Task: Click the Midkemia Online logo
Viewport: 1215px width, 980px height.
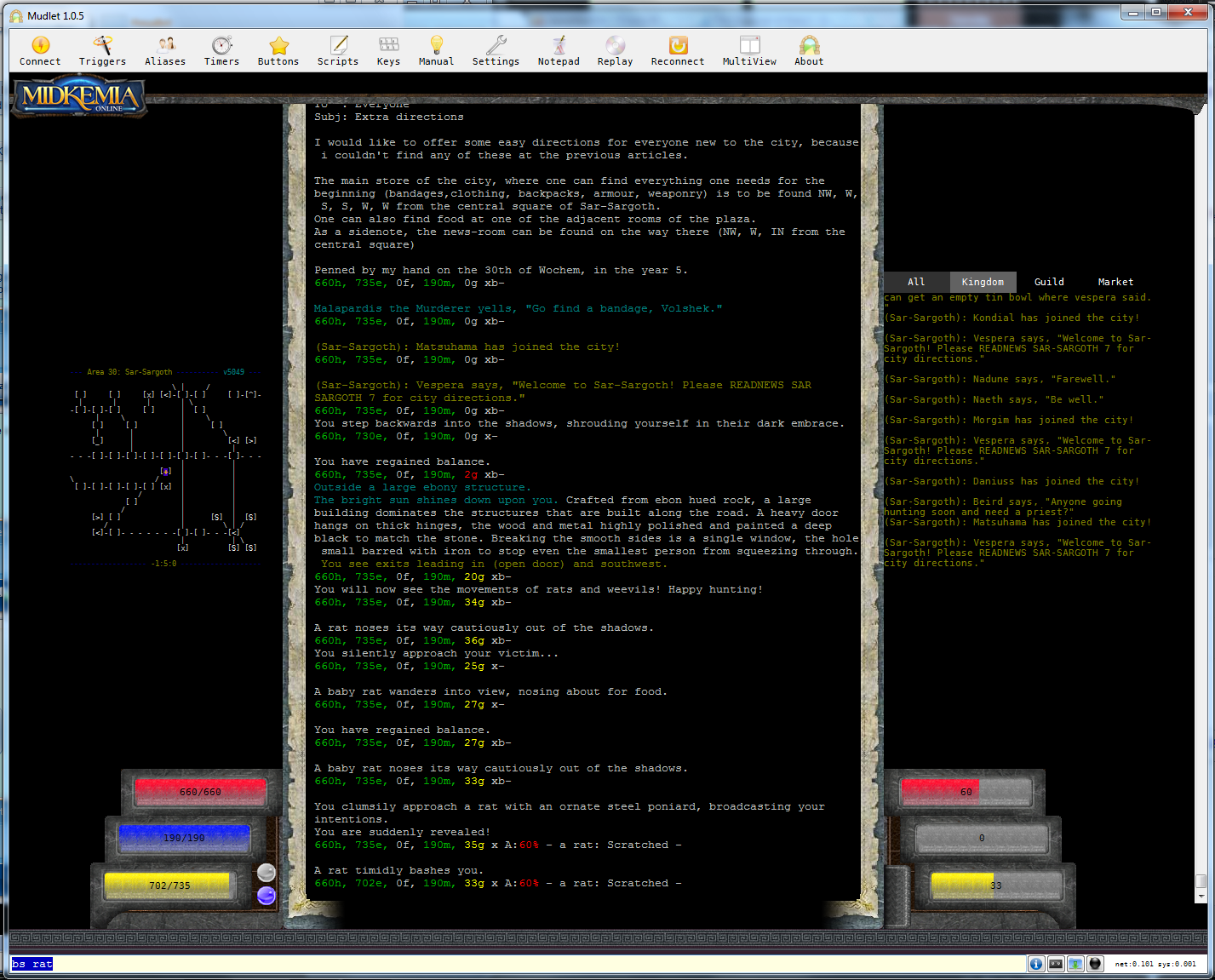Action: click(x=79, y=97)
